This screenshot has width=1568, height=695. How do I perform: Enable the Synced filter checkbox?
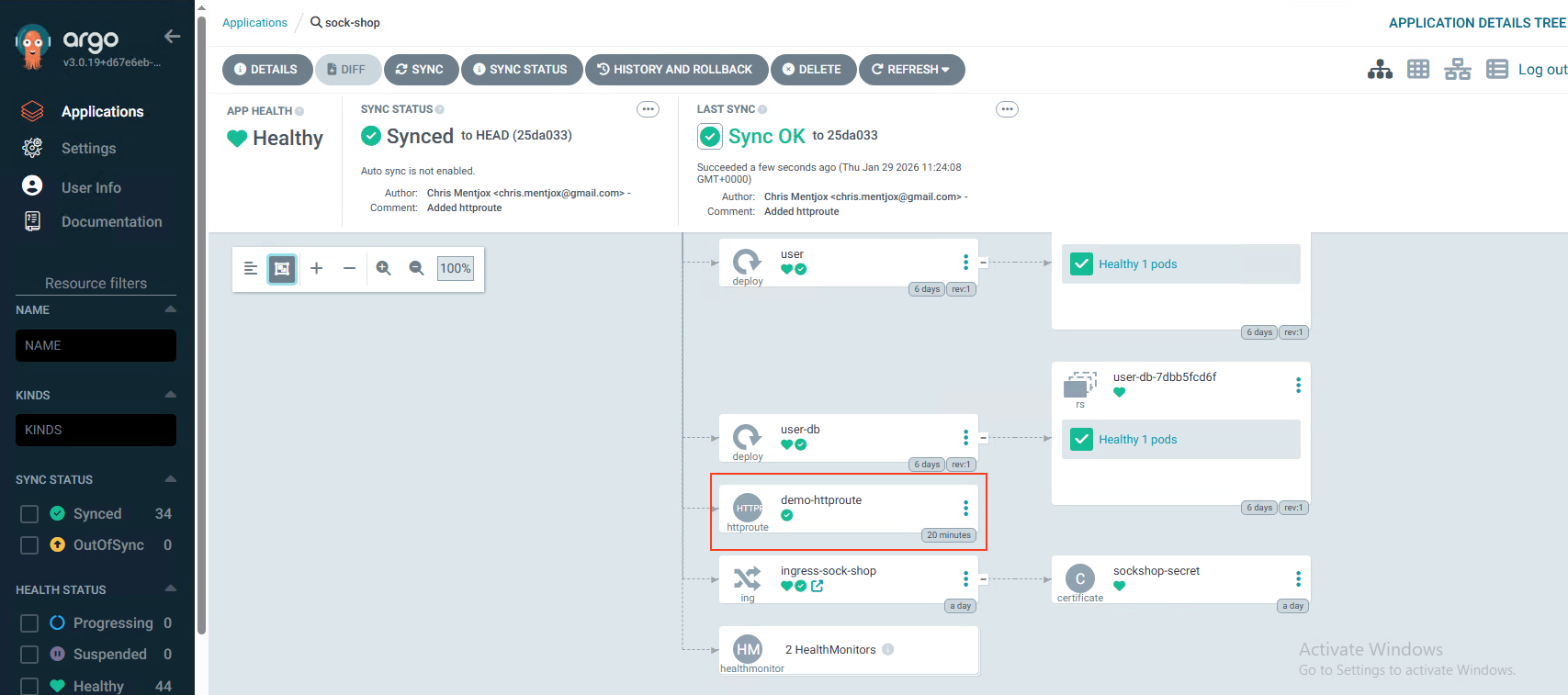point(29,514)
